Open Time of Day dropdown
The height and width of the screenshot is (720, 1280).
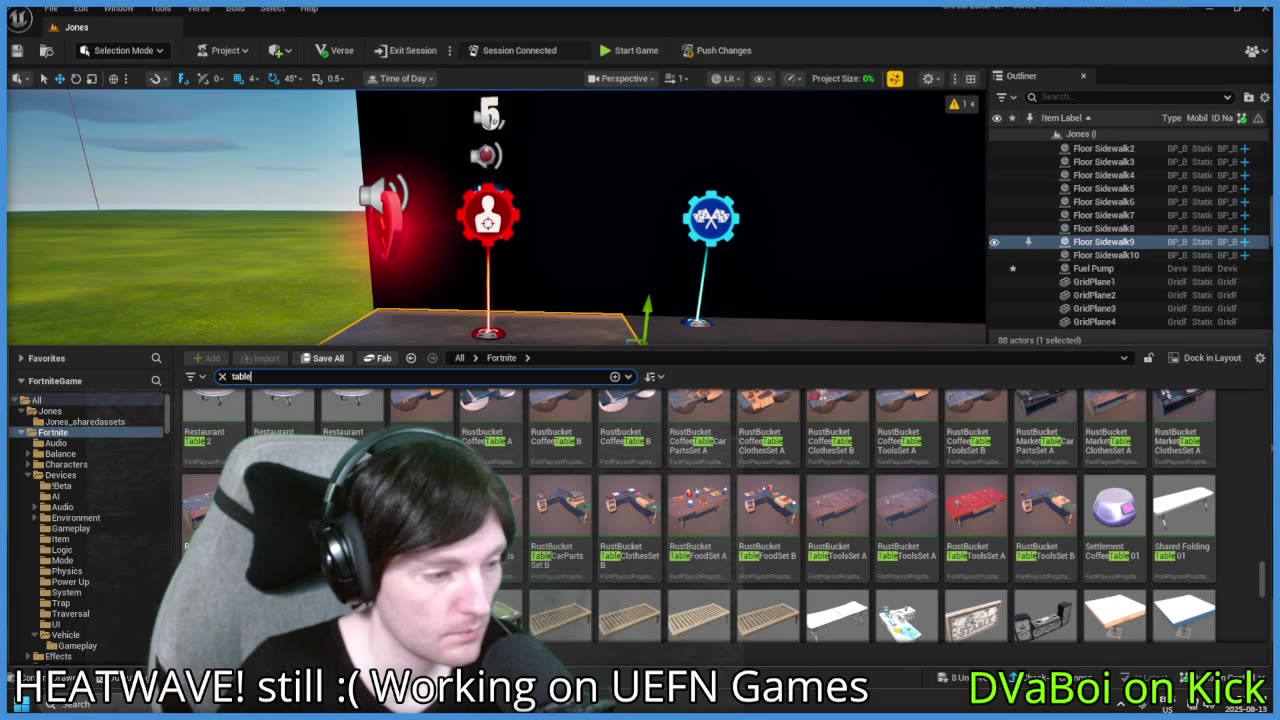coord(400,78)
